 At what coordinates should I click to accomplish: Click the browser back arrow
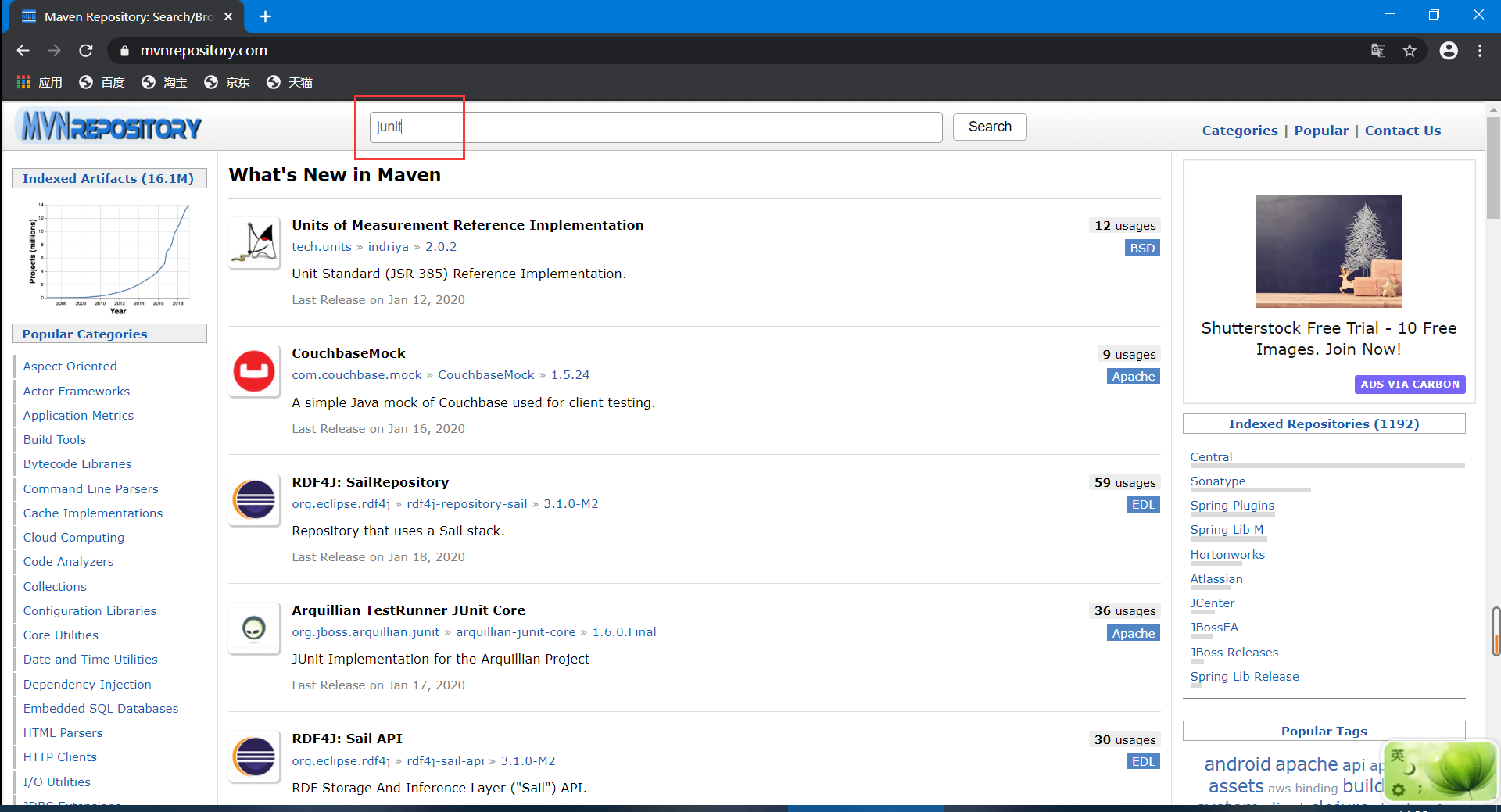pyautogui.click(x=23, y=50)
